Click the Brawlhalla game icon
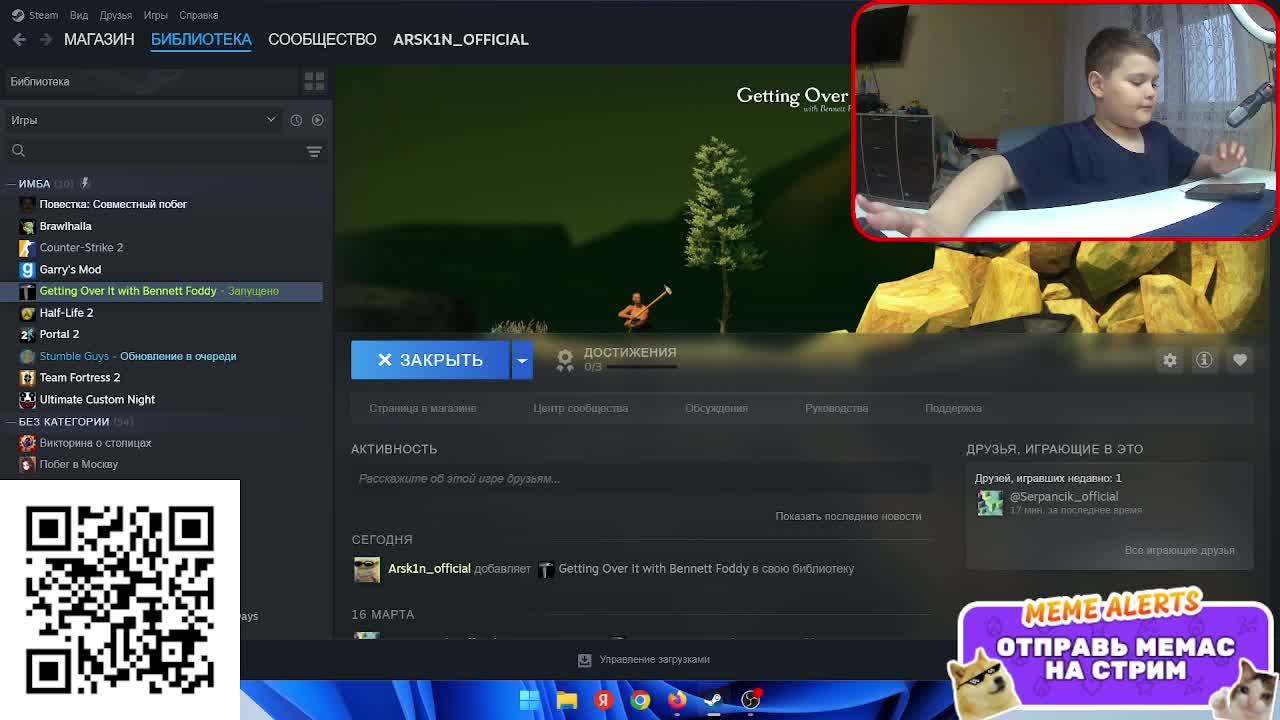Viewport: 1280px width, 720px height. (27, 226)
